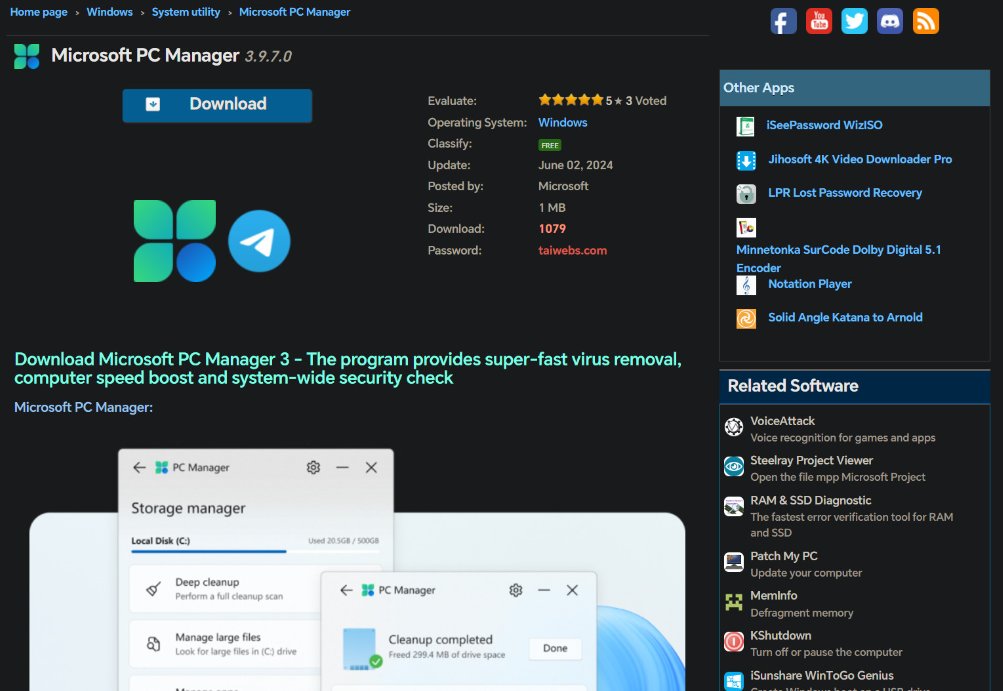Open Notation Player link
Image resolution: width=1003 pixels, height=691 pixels.
click(x=809, y=283)
